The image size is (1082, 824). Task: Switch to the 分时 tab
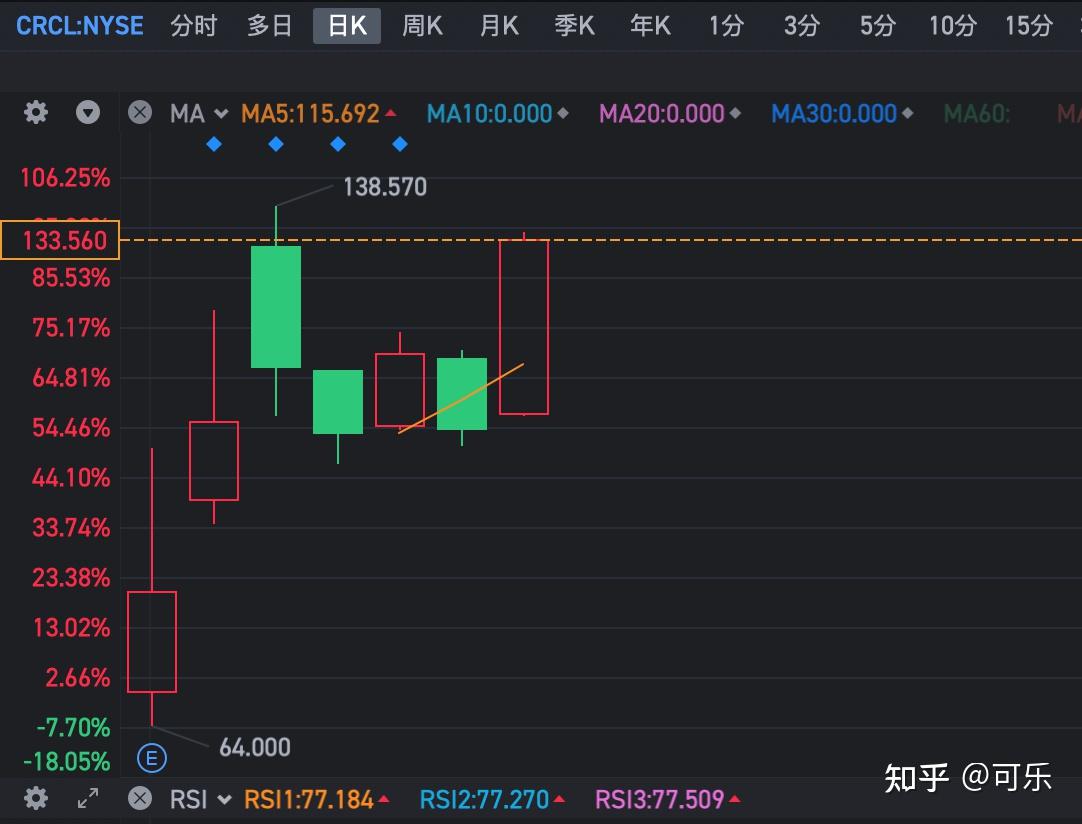194,26
